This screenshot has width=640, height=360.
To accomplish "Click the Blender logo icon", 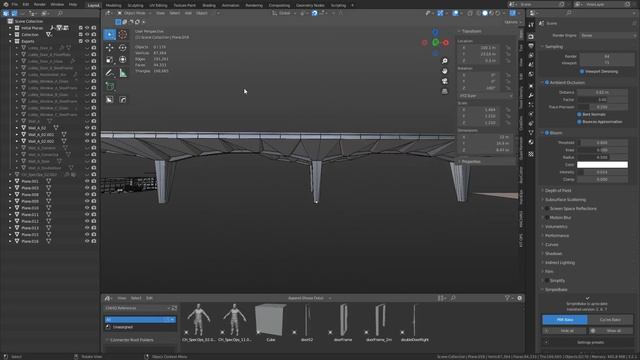I will (5, 4).
